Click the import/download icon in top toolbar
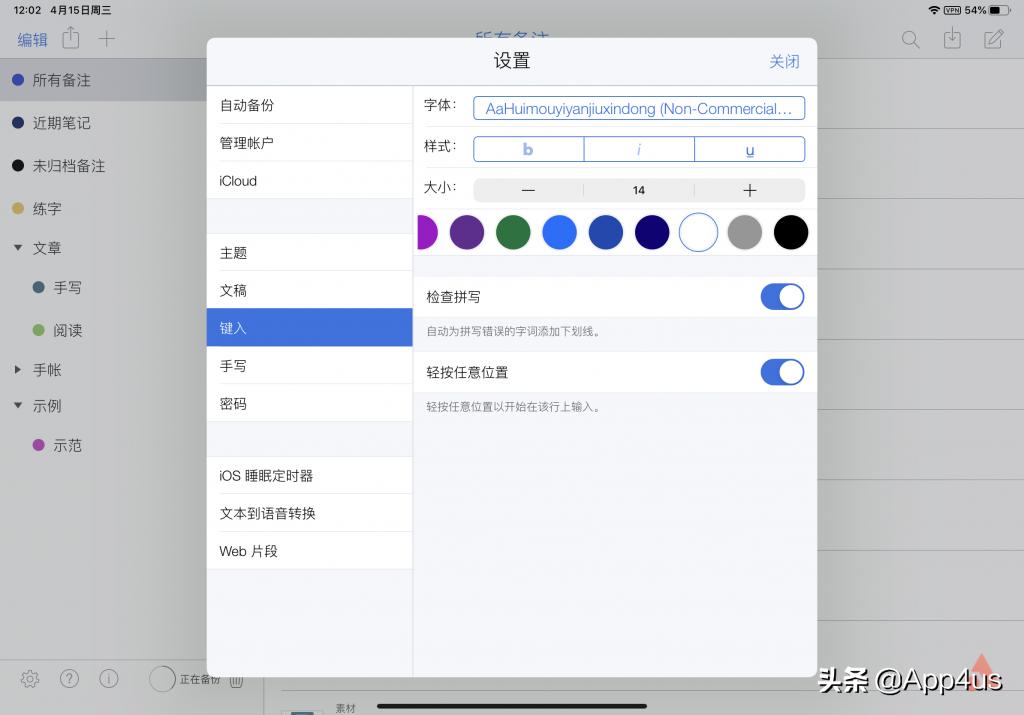1024x715 pixels. (951, 39)
